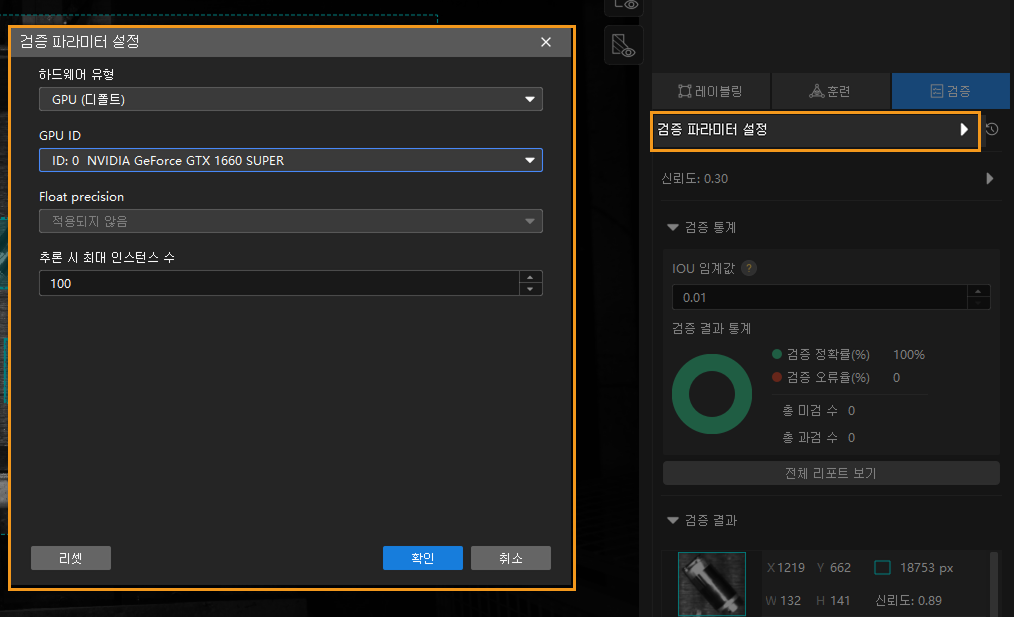
Task: Click the 총 과검 수 text
Action: click(x=810, y=438)
